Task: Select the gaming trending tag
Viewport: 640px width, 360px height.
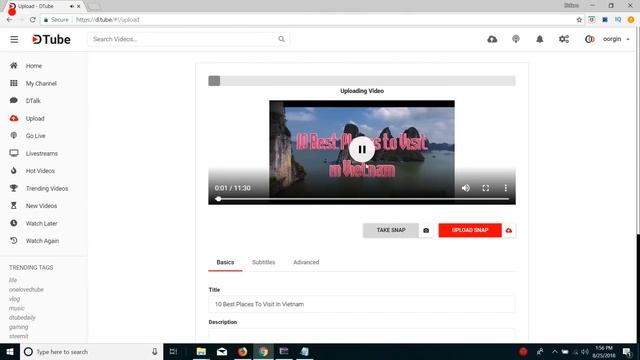Action: click(19, 327)
